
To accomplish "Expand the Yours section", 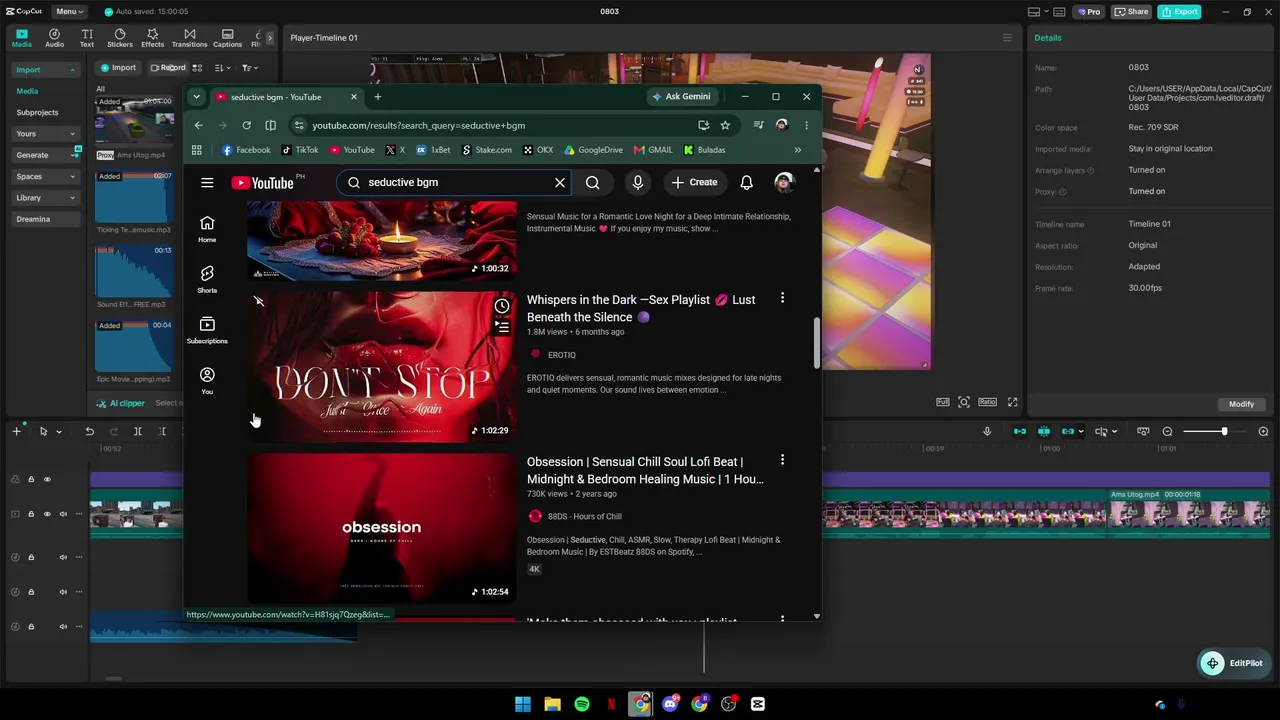I will [x=72, y=134].
